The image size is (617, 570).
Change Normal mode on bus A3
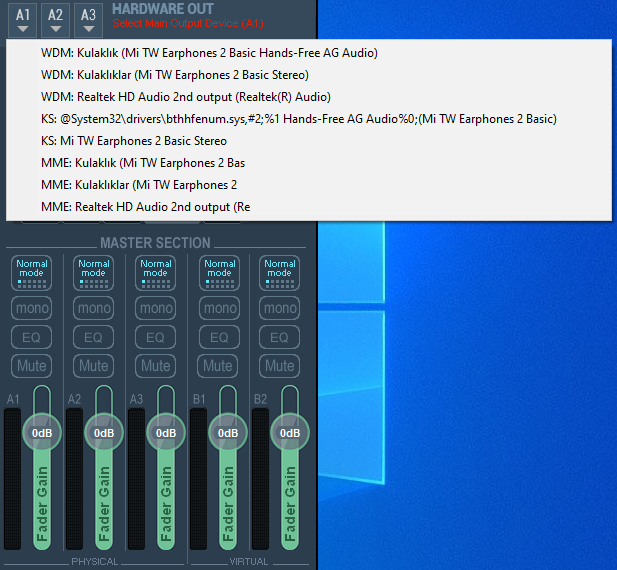tap(155, 273)
